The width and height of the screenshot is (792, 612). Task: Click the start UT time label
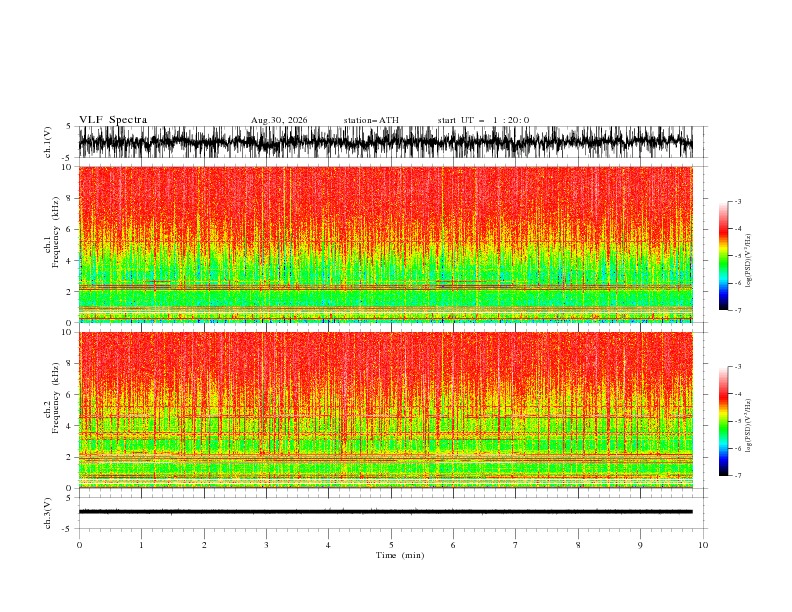tap(483, 120)
